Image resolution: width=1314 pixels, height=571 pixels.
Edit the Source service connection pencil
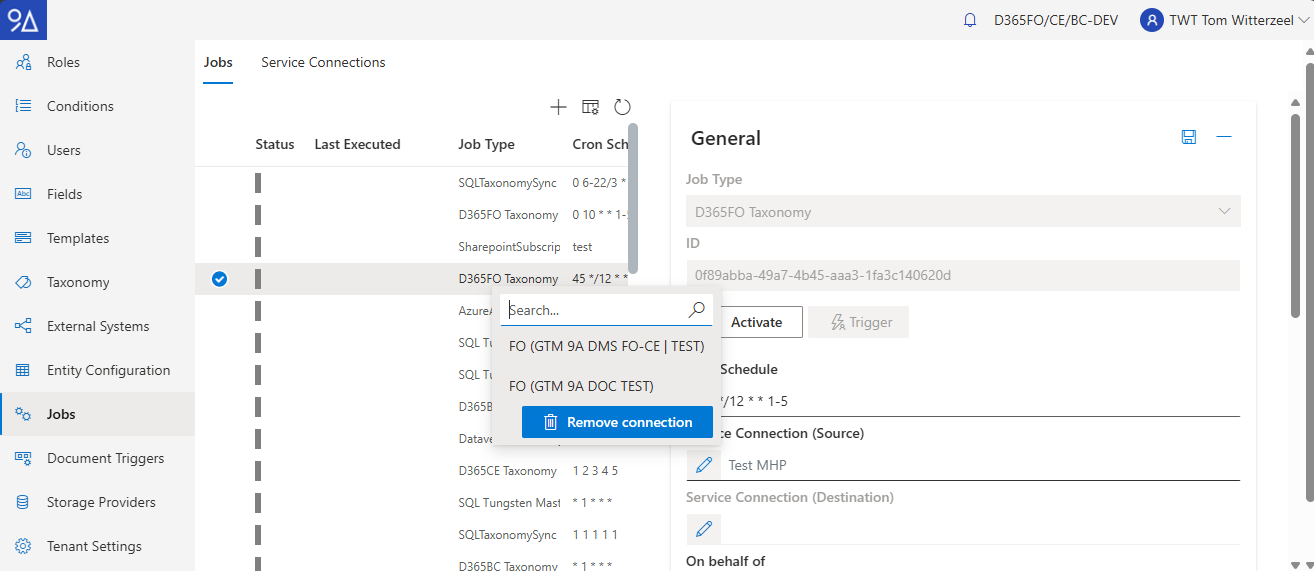tap(703, 465)
